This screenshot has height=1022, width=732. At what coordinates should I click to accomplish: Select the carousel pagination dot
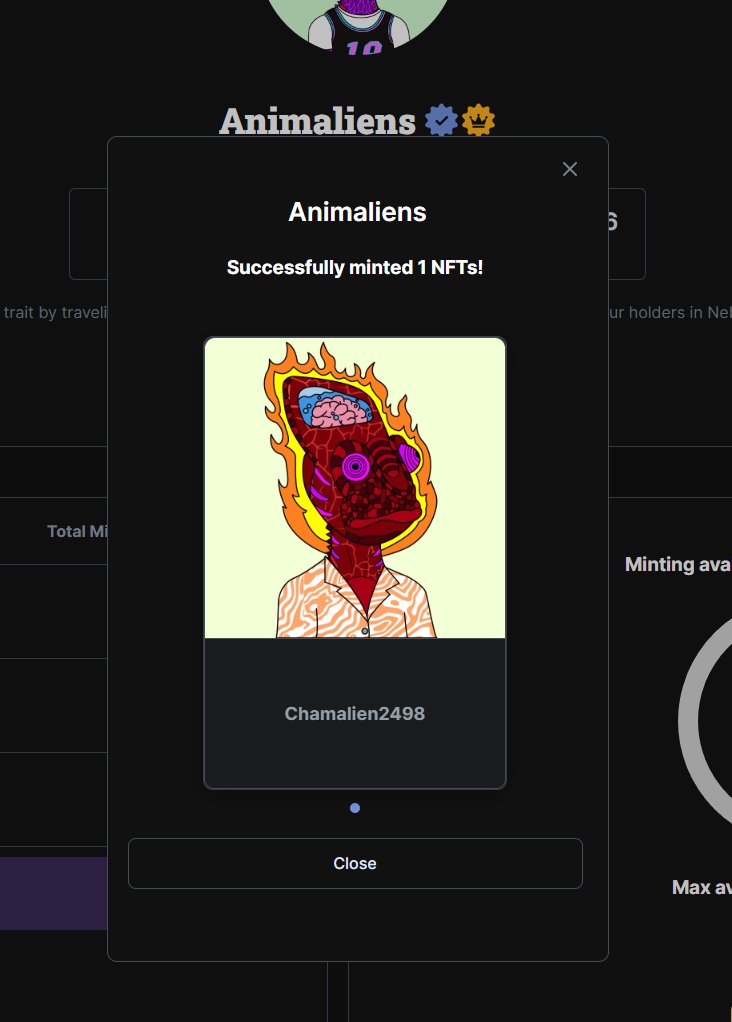[x=355, y=808]
